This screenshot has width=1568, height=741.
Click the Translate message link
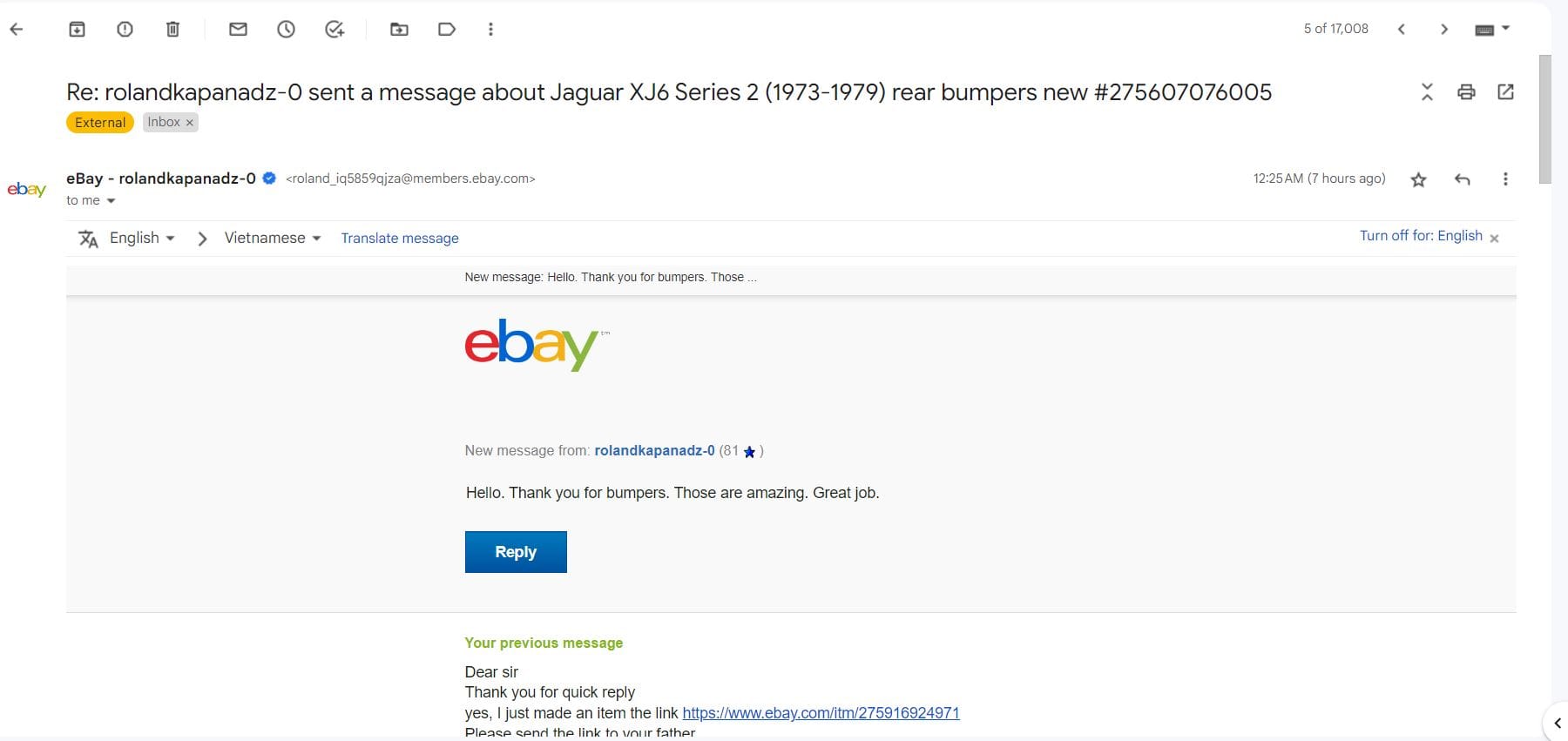(x=399, y=238)
